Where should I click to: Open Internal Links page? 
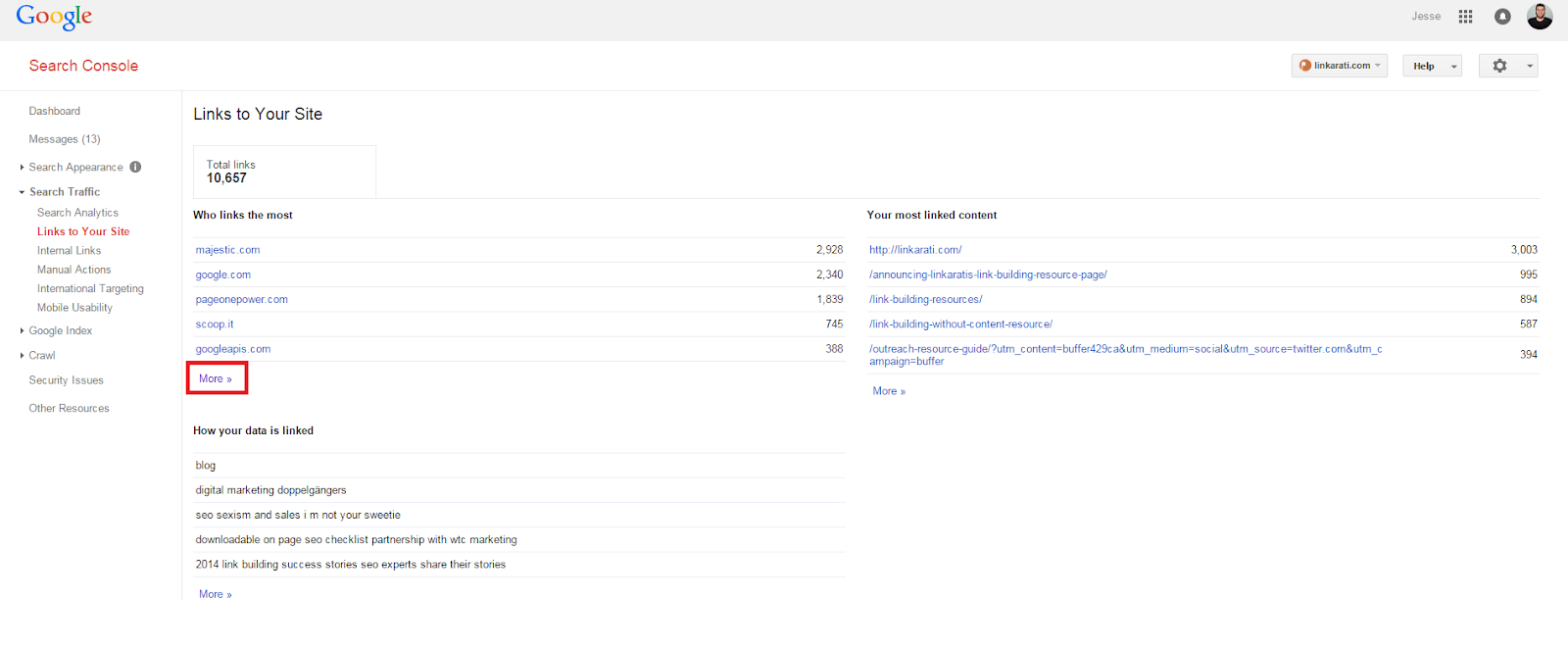pyautogui.click(x=69, y=251)
